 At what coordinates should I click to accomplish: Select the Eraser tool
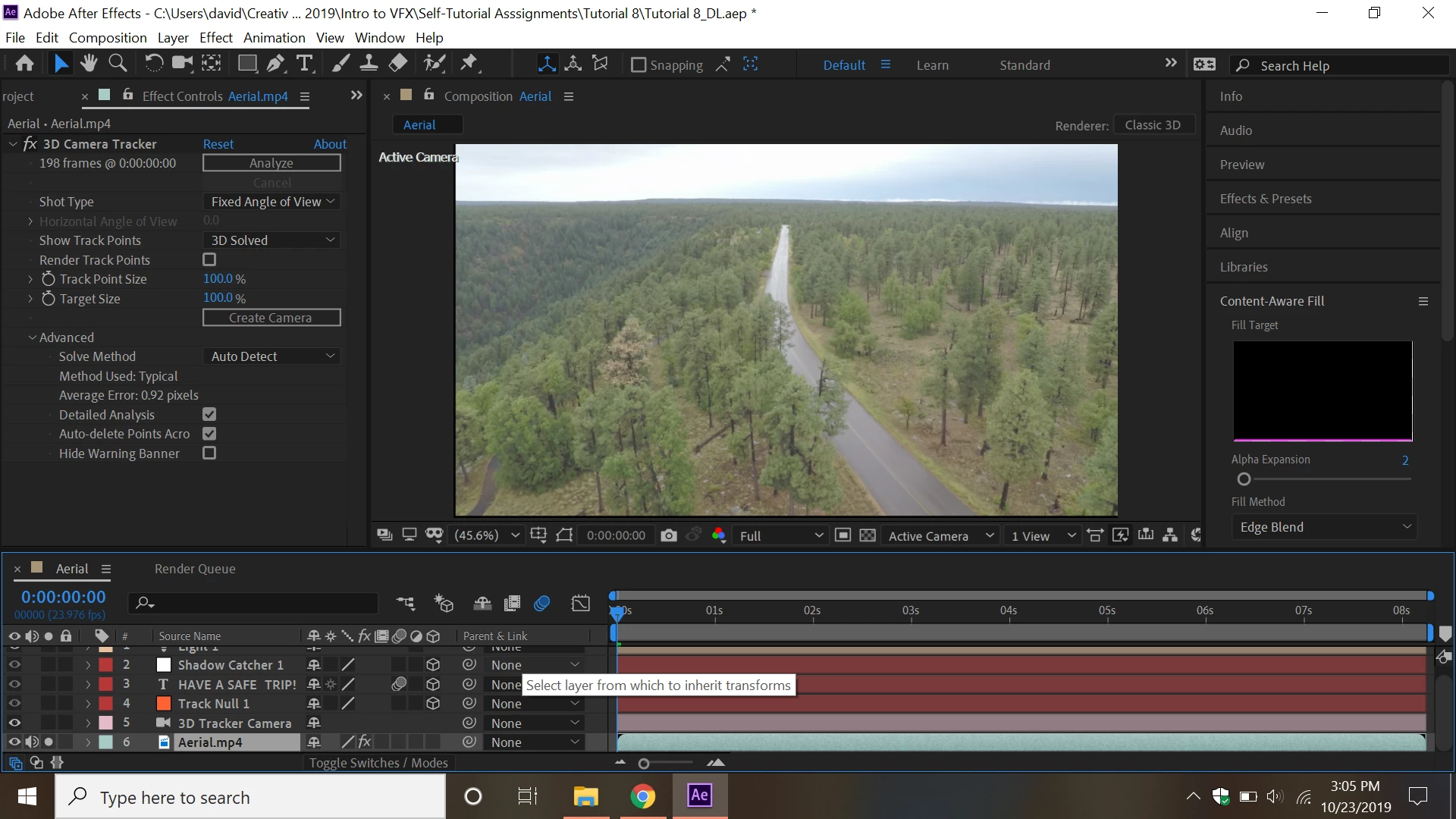pyautogui.click(x=397, y=64)
